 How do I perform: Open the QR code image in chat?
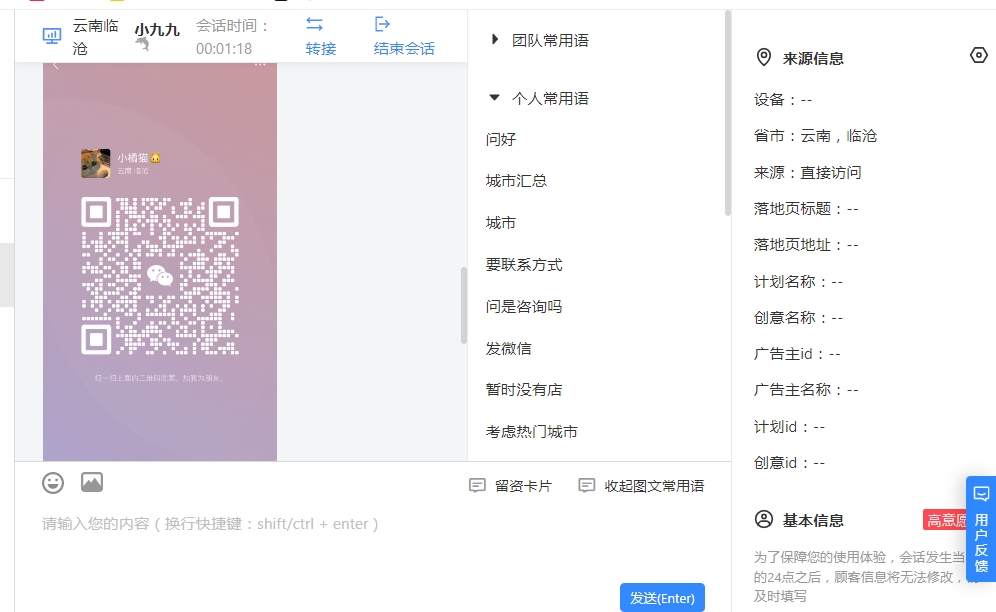(x=160, y=276)
